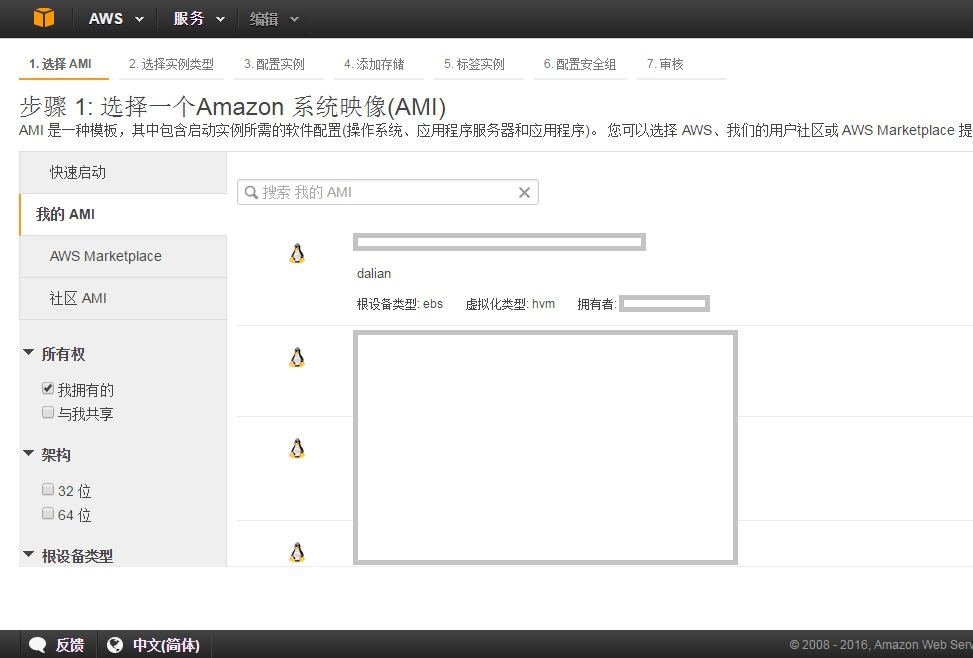Check the 与我共享 checkbox

[48, 412]
